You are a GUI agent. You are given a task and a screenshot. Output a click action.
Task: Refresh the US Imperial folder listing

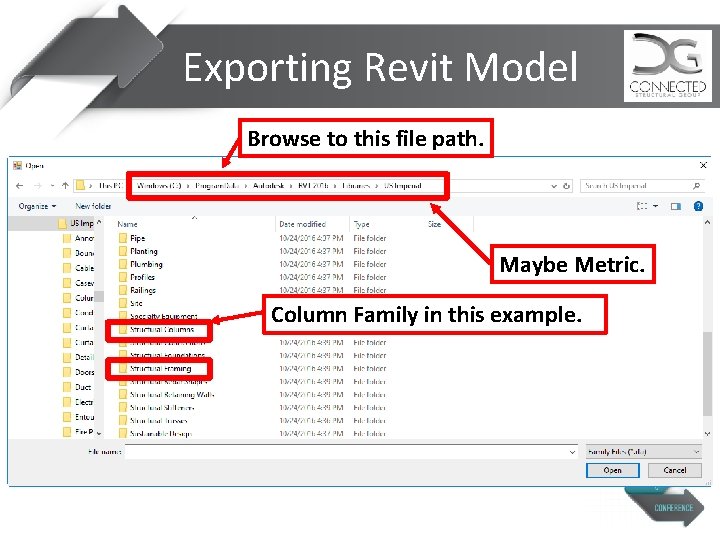coord(567,186)
